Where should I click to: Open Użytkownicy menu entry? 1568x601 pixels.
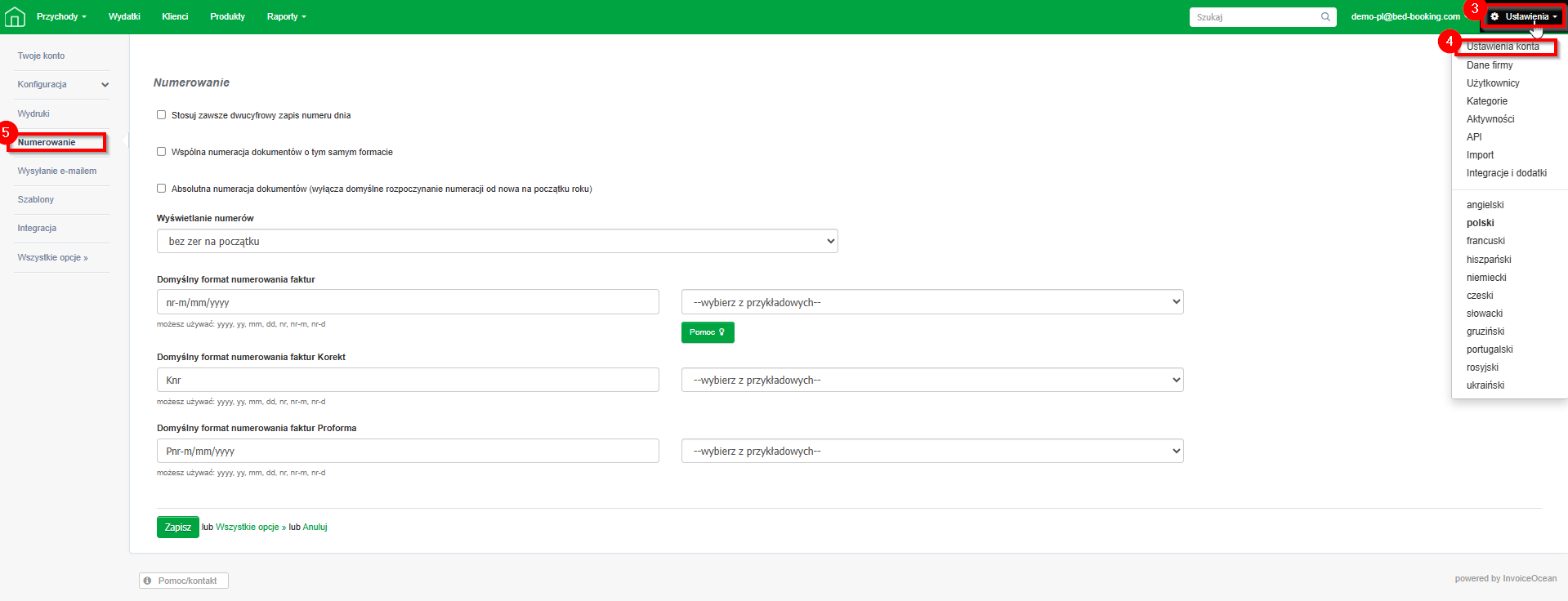tap(1493, 83)
